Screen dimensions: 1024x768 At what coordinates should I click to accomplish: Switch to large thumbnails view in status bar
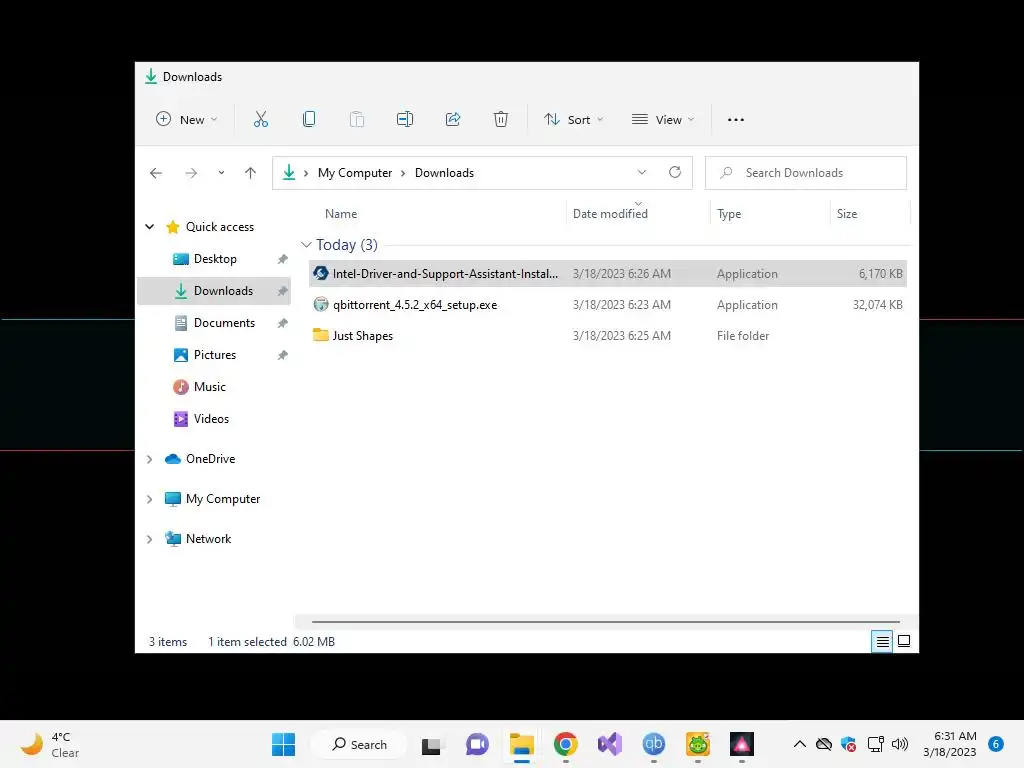tap(904, 641)
